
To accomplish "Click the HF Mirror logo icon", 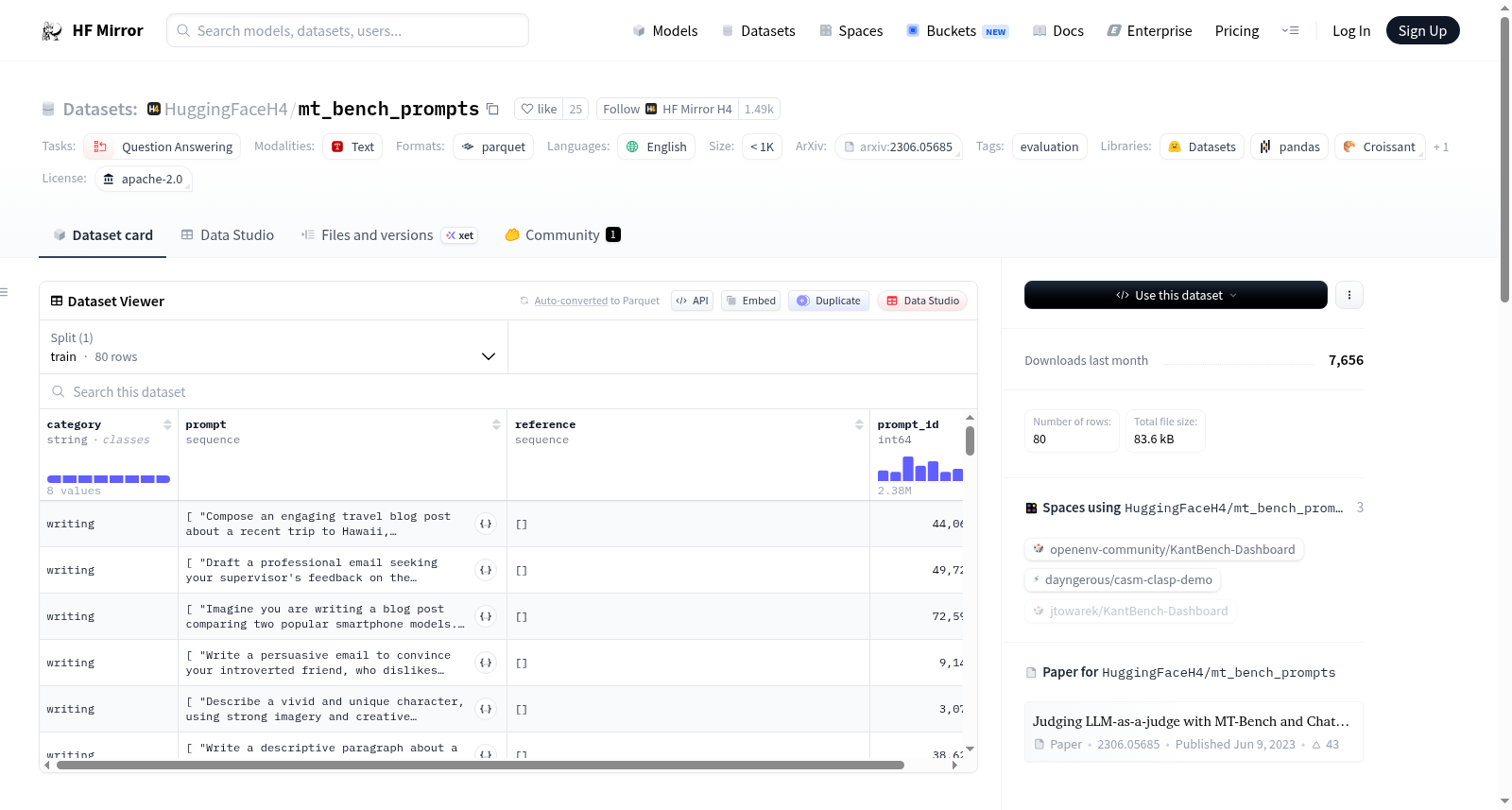I will click(x=52, y=31).
